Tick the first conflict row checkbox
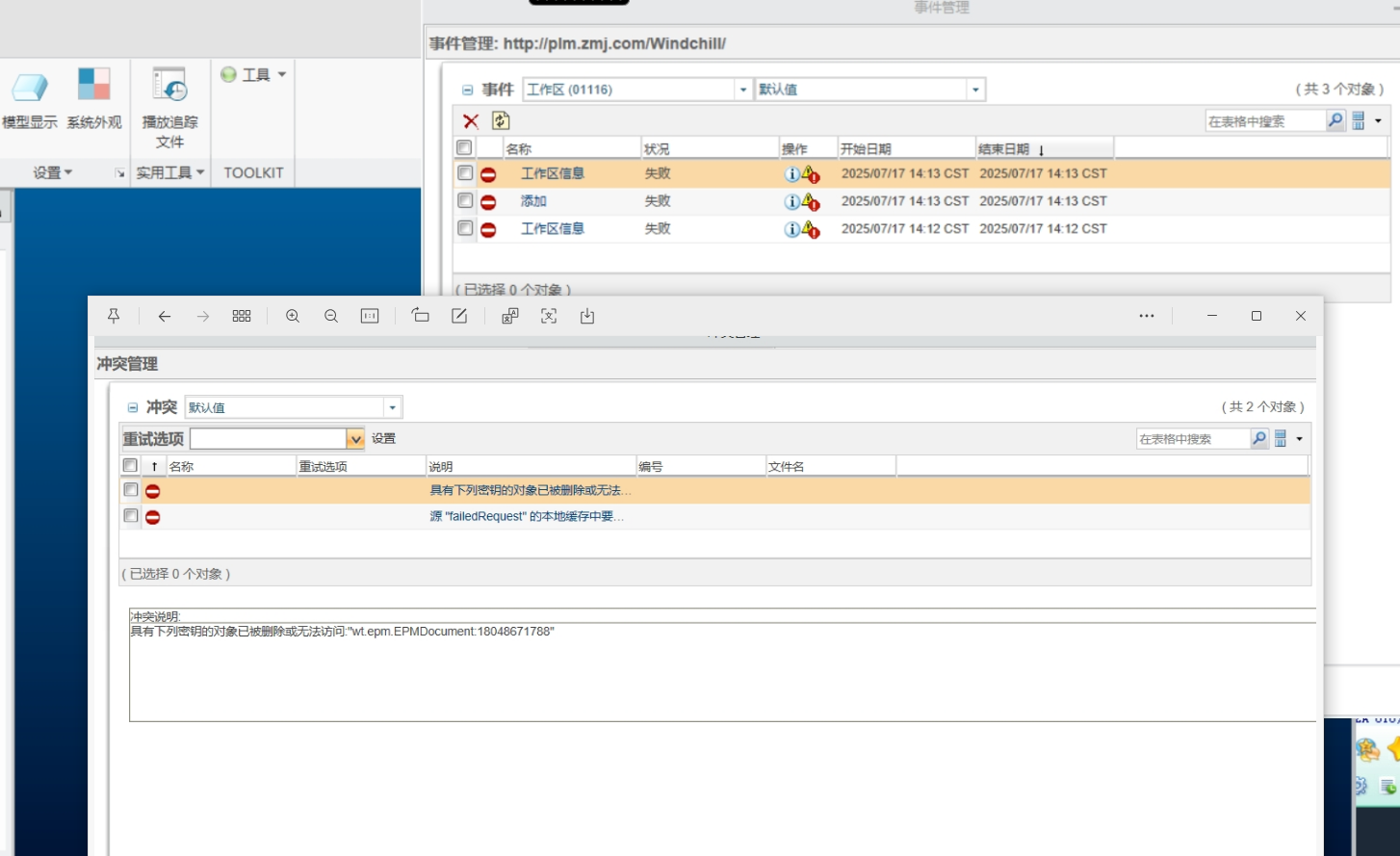Image resolution: width=1400 pixels, height=856 pixels. coord(131,490)
